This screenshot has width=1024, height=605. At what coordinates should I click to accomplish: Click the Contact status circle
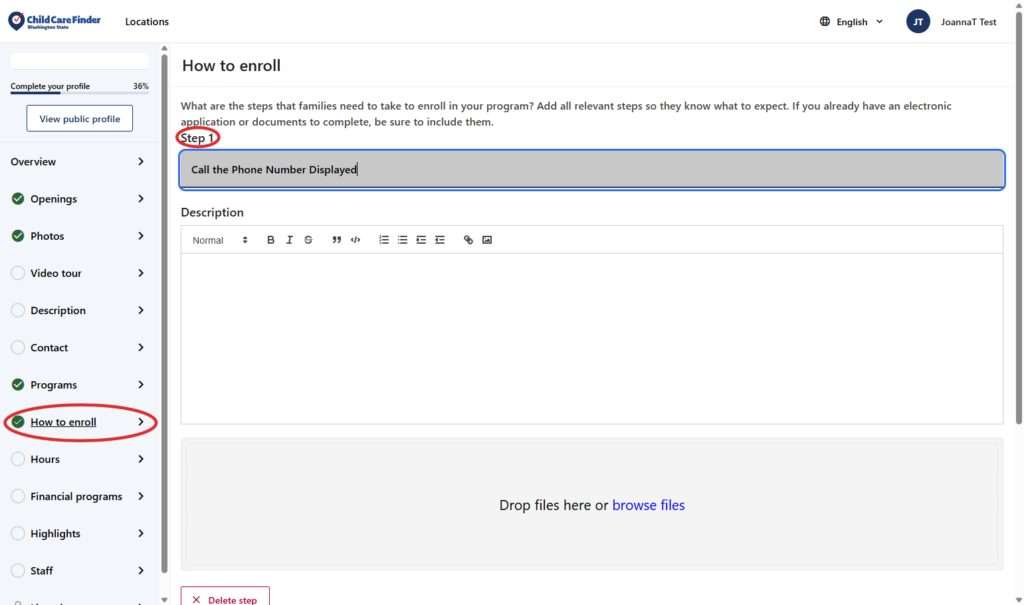click(x=18, y=348)
